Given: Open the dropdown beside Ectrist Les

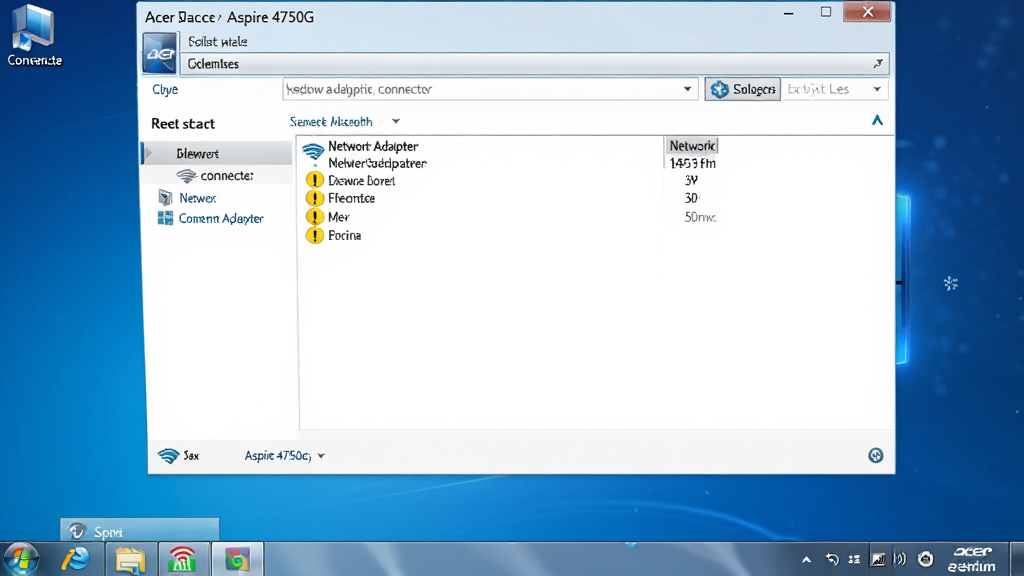Looking at the screenshot, I should click(x=877, y=89).
